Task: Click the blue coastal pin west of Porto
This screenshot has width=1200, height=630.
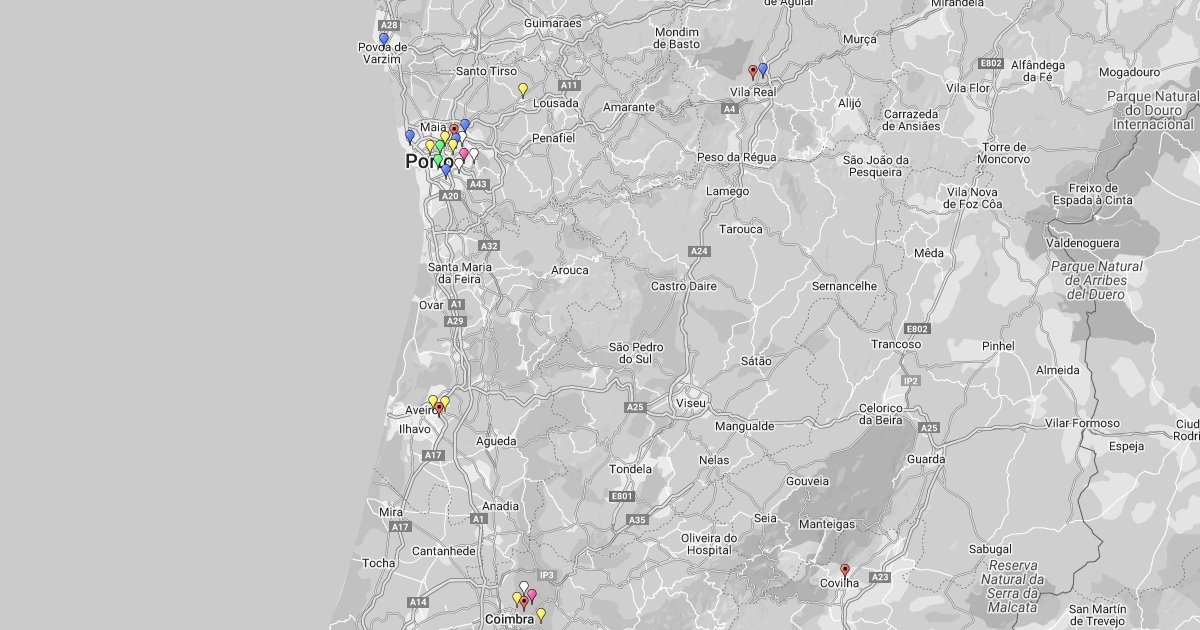Action: click(x=410, y=136)
